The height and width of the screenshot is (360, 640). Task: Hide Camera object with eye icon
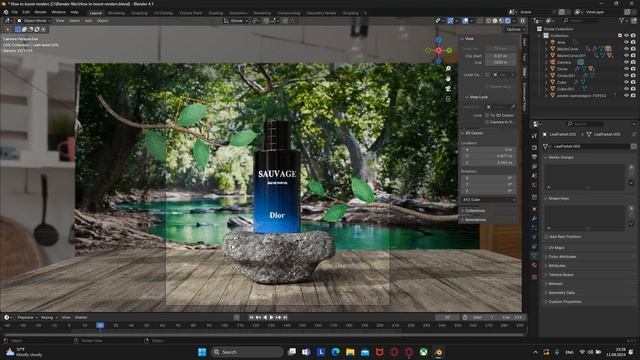[626, 62]
